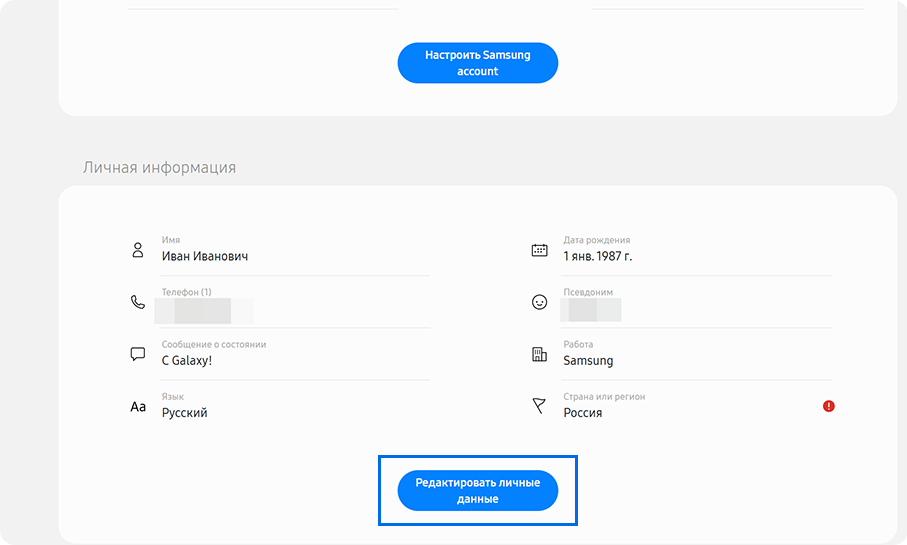
Task: Click the speech bubble status message icon
Action: point(138,354)
